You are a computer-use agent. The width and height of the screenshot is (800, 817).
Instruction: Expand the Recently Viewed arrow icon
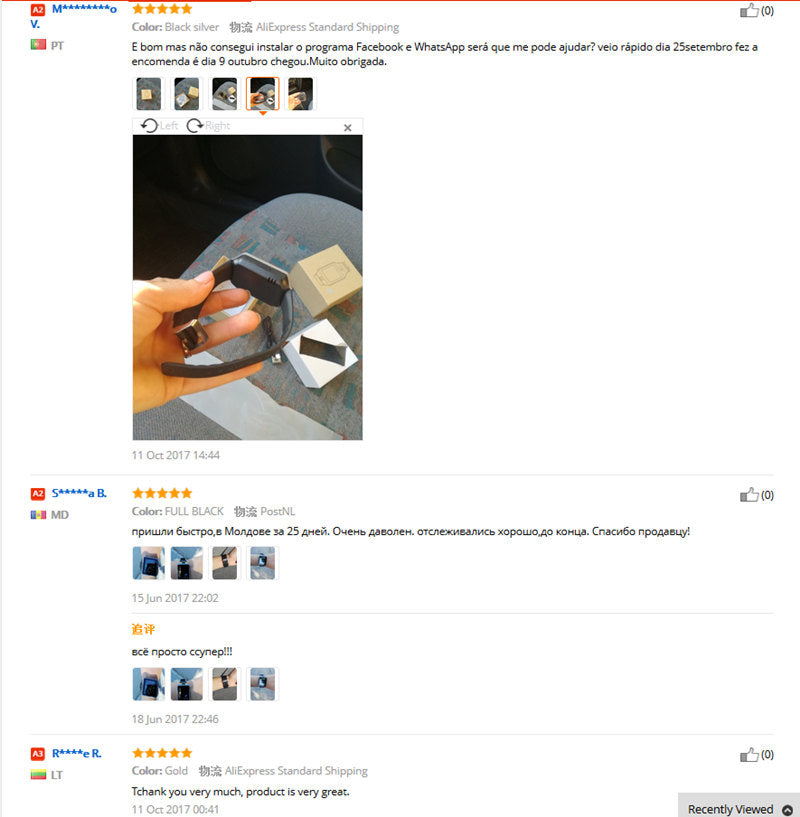point(787,809)
